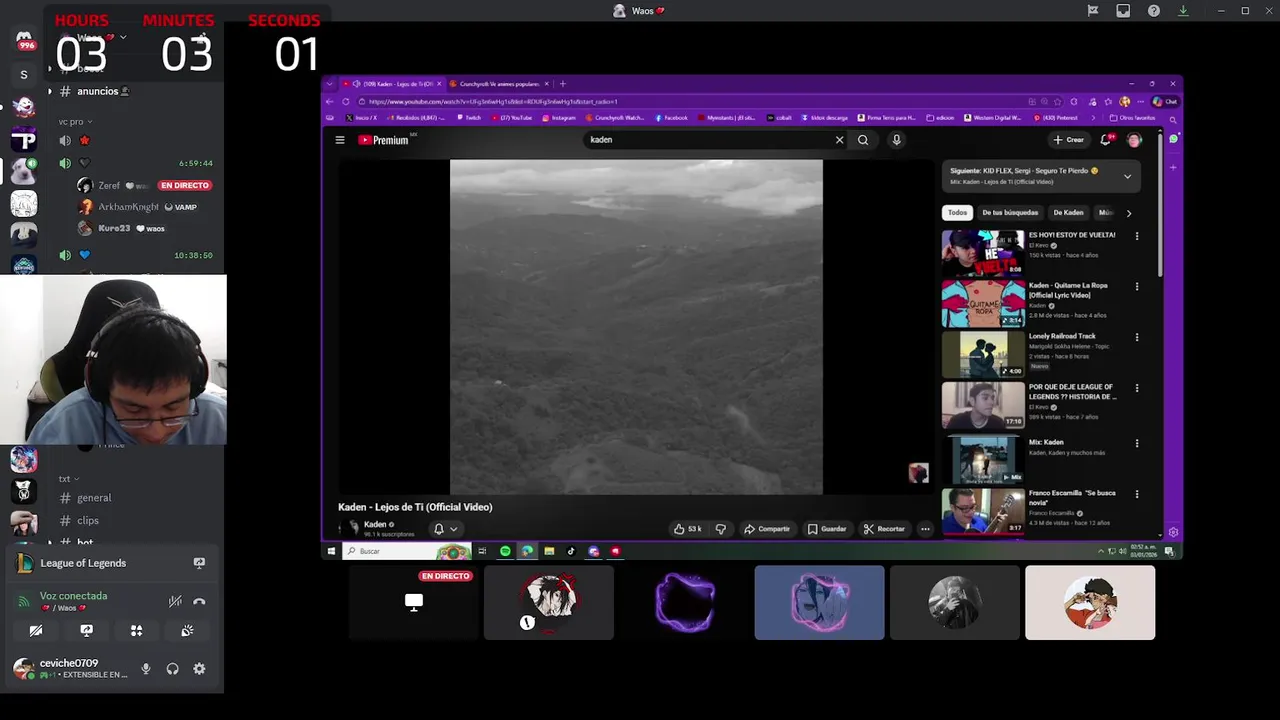
Task: Join the blue heart voice channel
Action: pyautogui.click(x=84, y=255)
